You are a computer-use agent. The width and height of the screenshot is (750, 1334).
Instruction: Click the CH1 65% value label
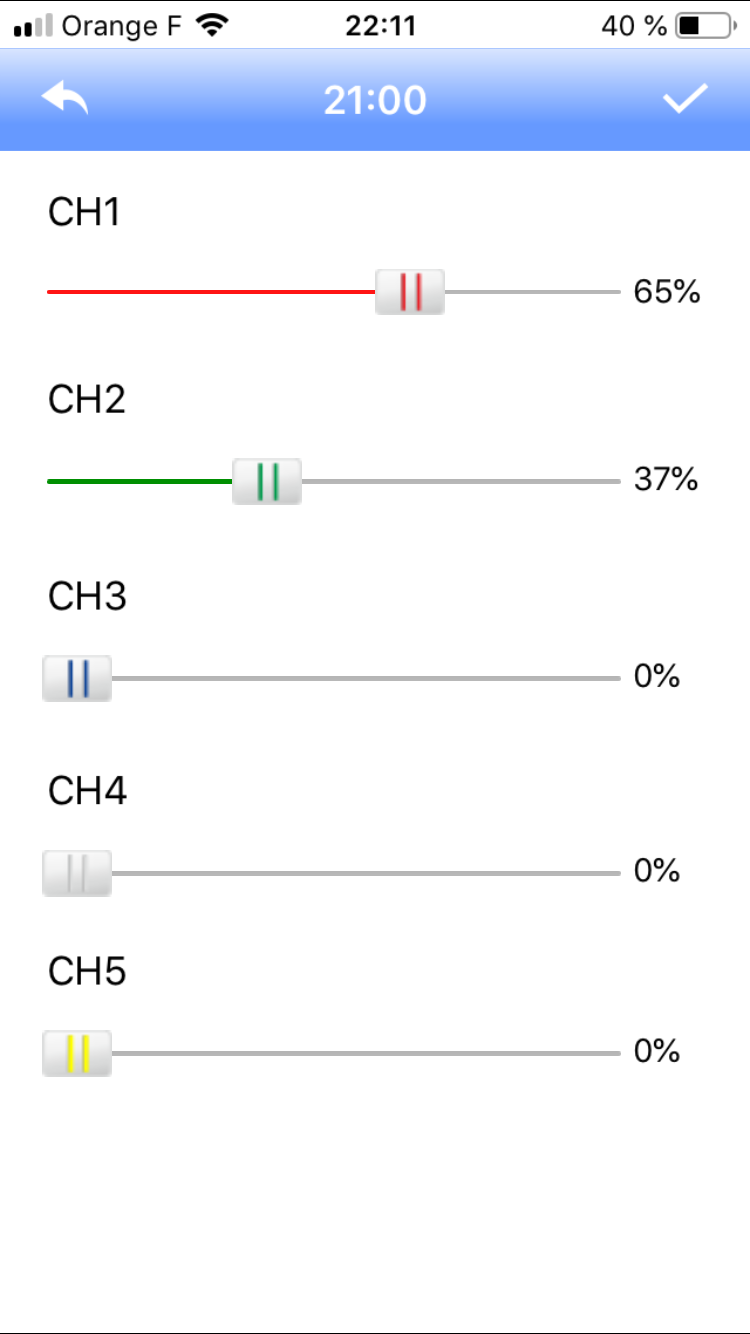click(x=667, y=292)
